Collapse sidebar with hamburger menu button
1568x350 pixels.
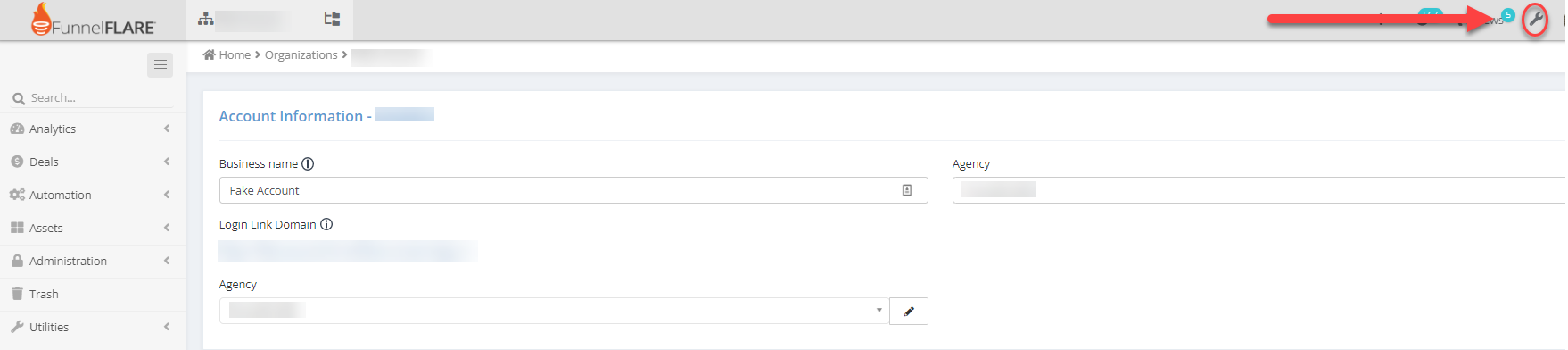pos(161,64)
